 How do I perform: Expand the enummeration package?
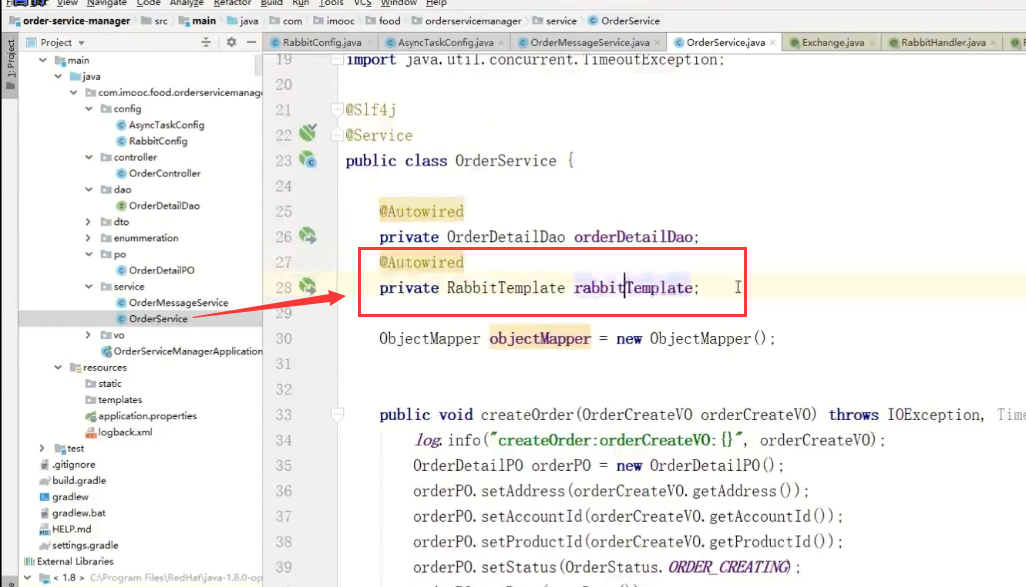89,238
